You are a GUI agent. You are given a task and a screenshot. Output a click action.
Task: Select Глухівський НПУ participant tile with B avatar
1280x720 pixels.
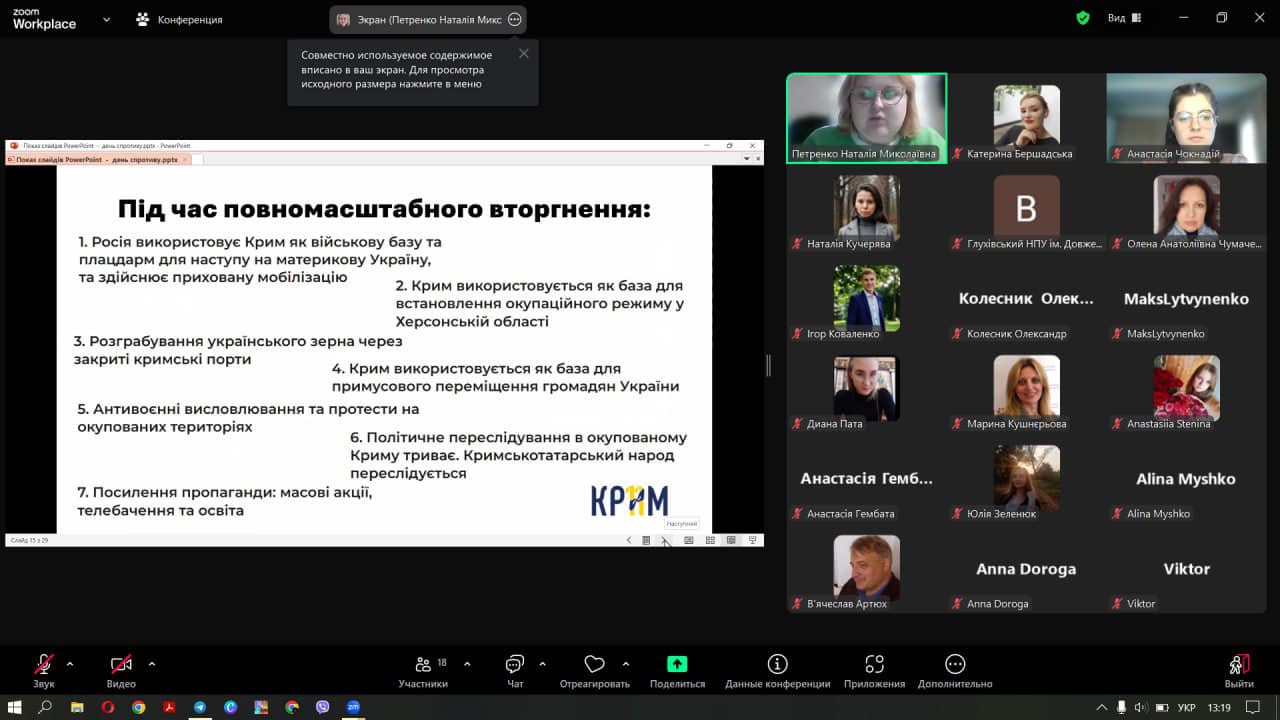coord(1026,208)
